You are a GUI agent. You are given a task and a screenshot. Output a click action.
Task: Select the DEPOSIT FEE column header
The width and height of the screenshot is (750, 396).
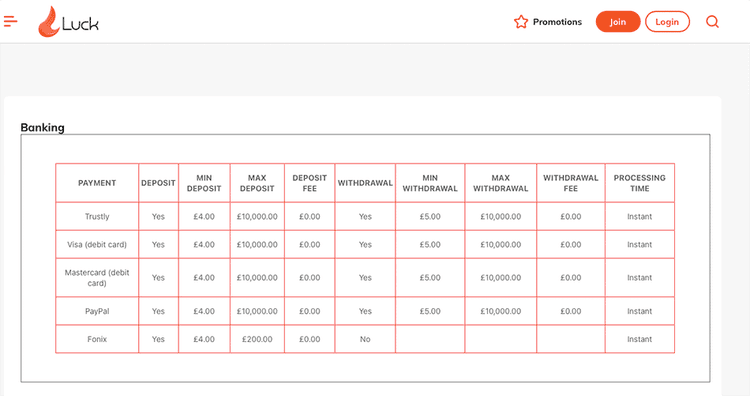(309, 183)
